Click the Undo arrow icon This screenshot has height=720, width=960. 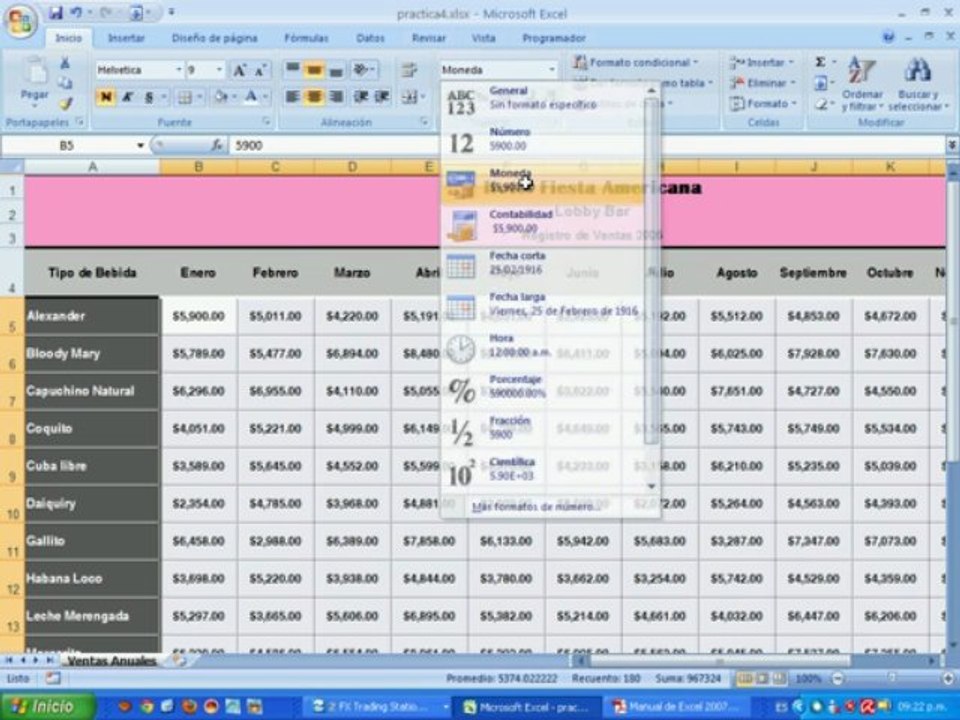pyautogui.click(x=76, y=13)
